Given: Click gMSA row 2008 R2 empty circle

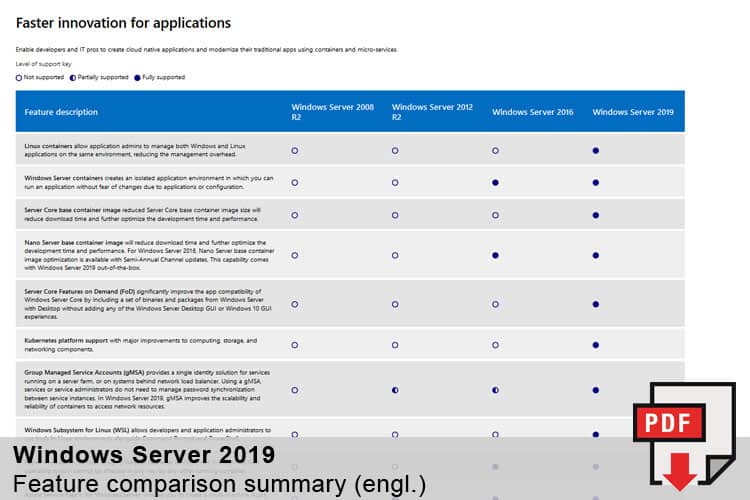Looking at the screenshot, I should [x=295, y=390].
